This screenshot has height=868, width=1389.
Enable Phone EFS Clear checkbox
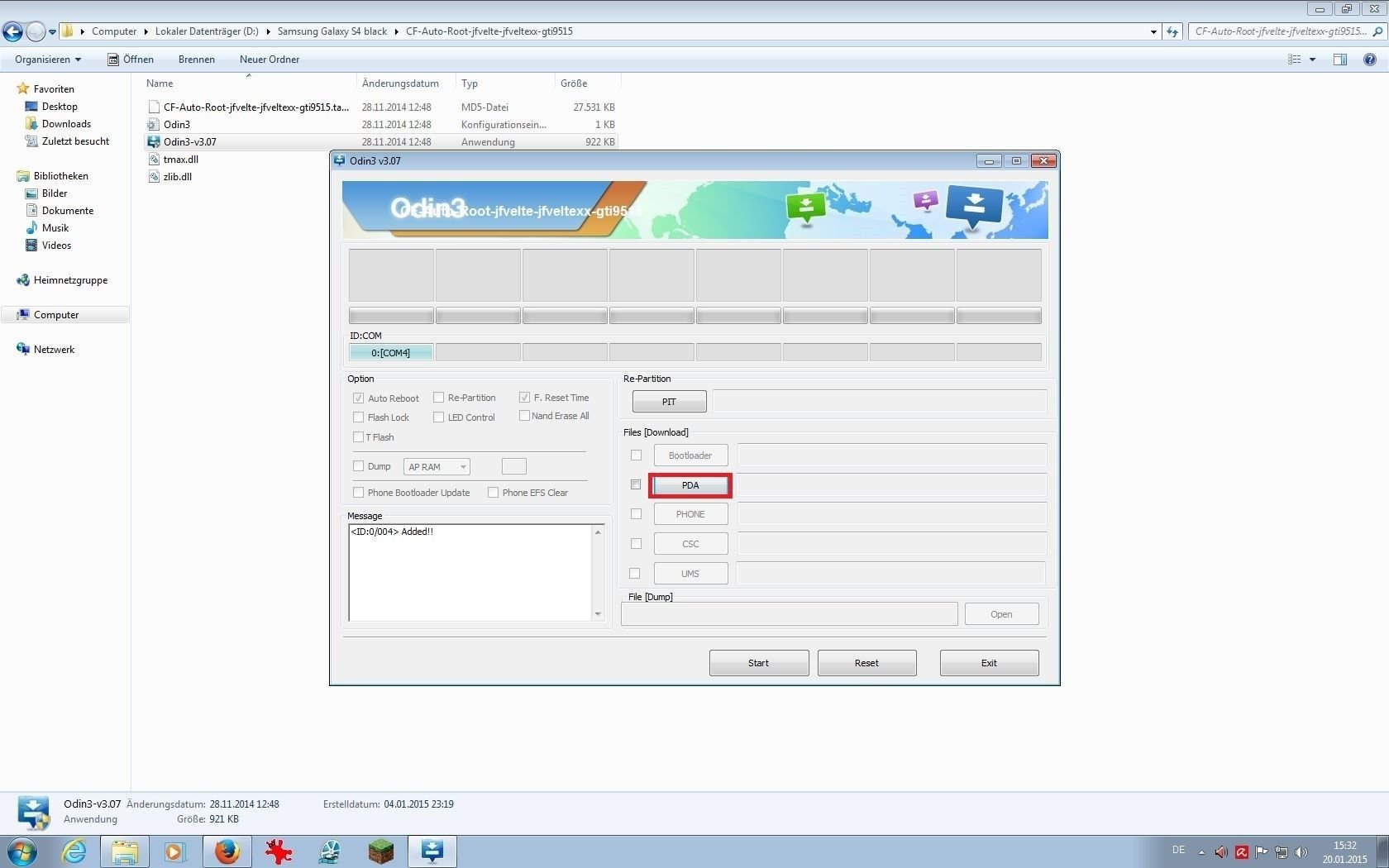(x=494, y=493)
